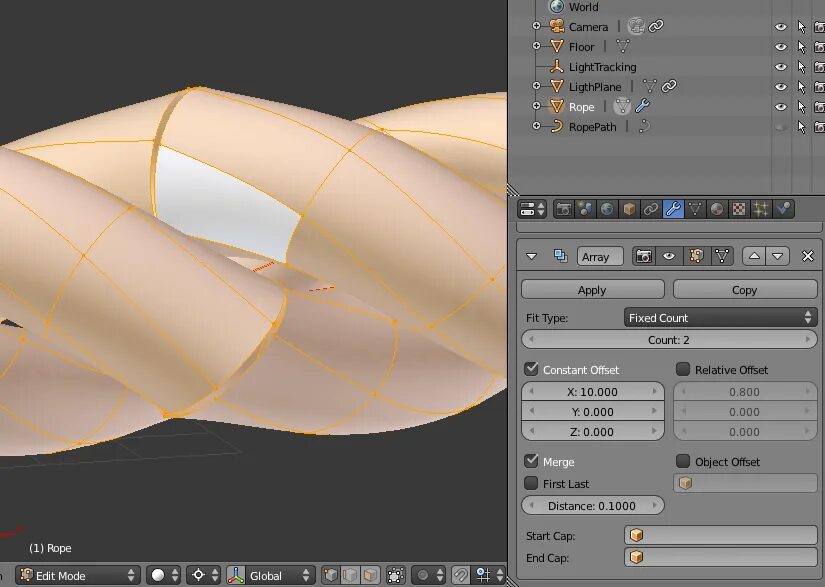This screenshot has height=587, width=825.
Task: Toggle Array modifier visibility with the eye icon
Action: click(668, 256)
